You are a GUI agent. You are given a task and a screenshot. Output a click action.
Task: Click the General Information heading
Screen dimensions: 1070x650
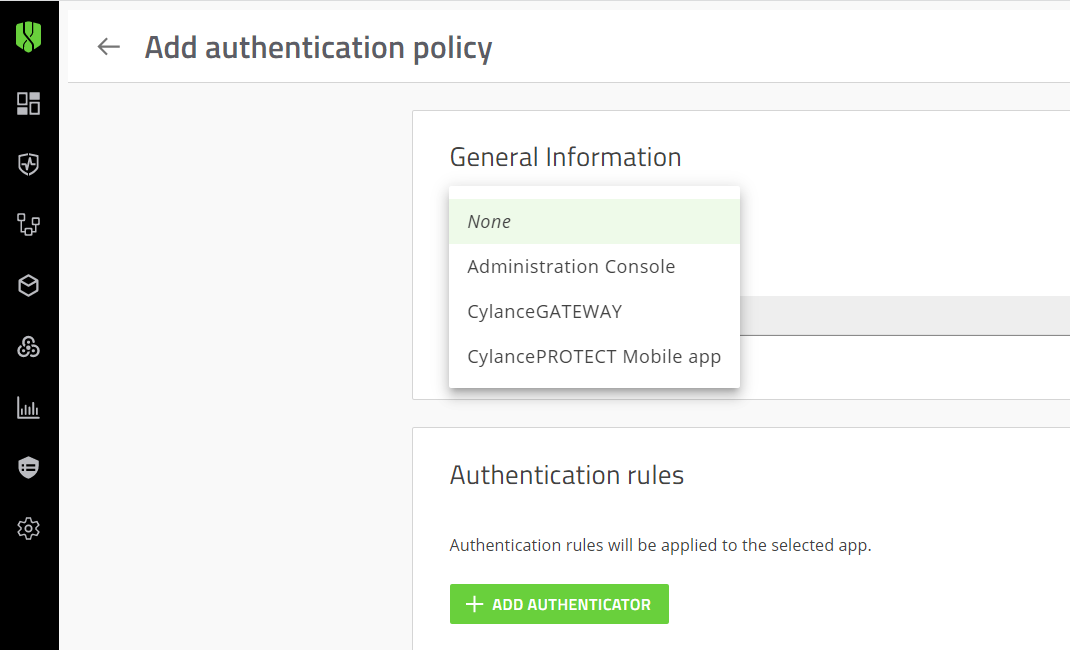[x=565, y=157]
